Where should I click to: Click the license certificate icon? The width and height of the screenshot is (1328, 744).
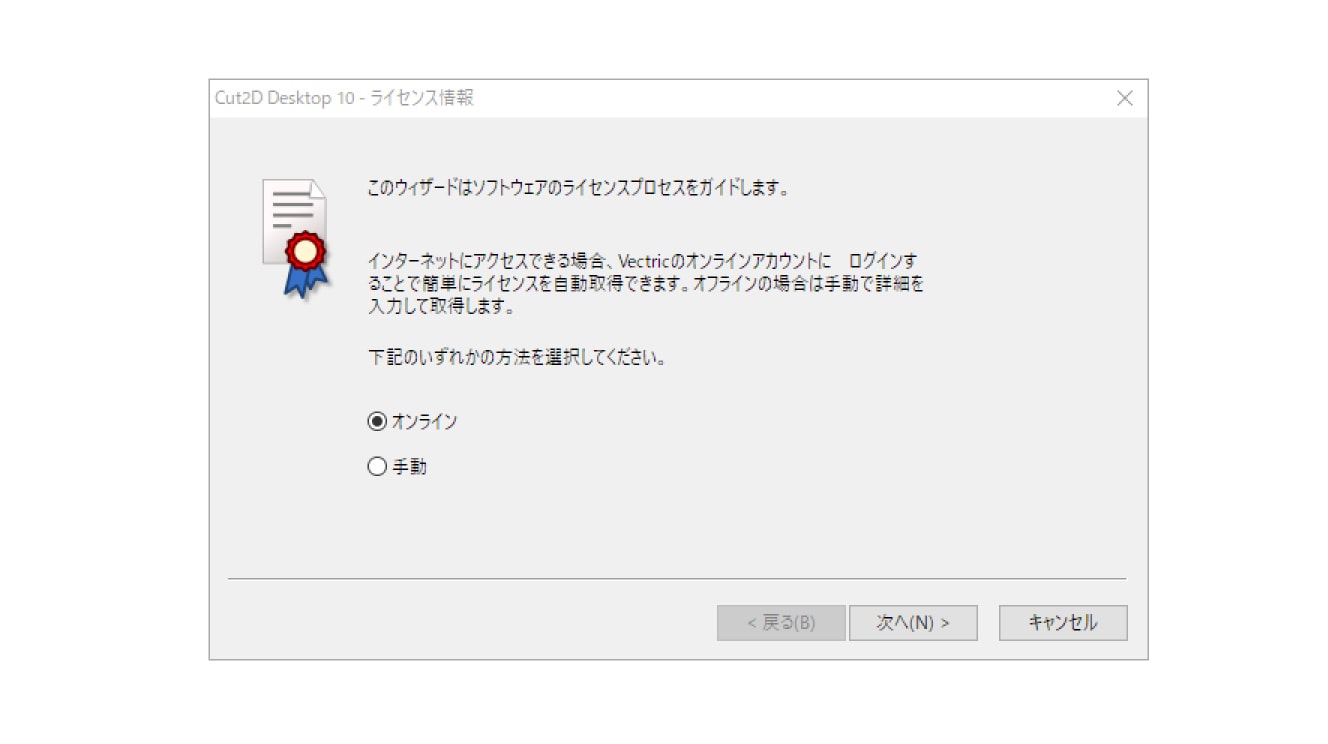coord(296,239)
